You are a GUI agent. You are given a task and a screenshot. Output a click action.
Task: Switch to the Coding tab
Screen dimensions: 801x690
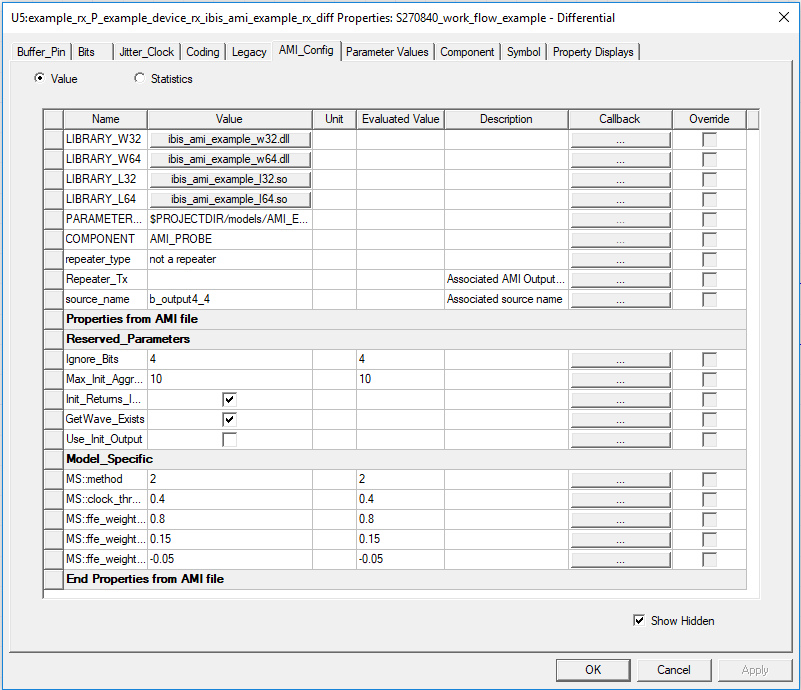point(203,51)
